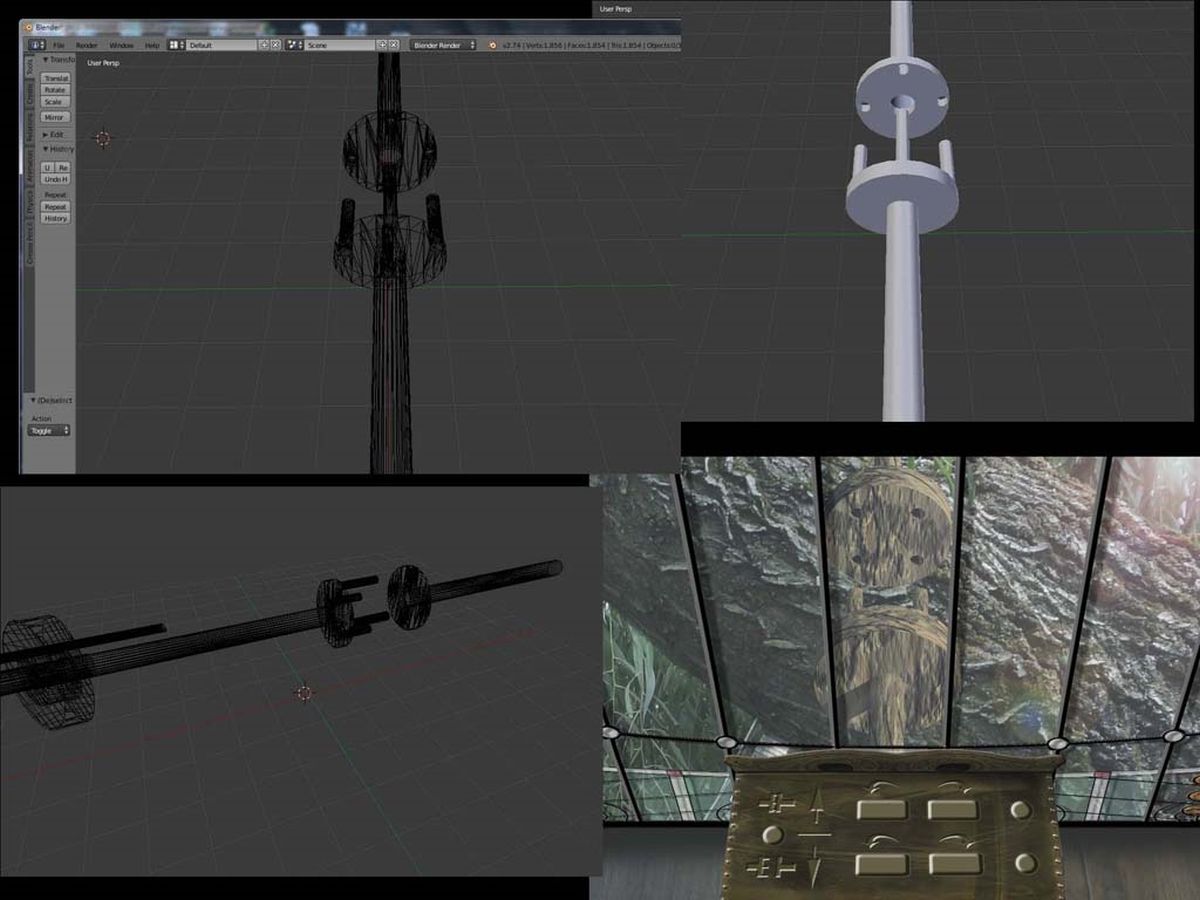Push the lower round button at console's right edge
Viewport: 1200px width, 900px height.
(1024, 863)
